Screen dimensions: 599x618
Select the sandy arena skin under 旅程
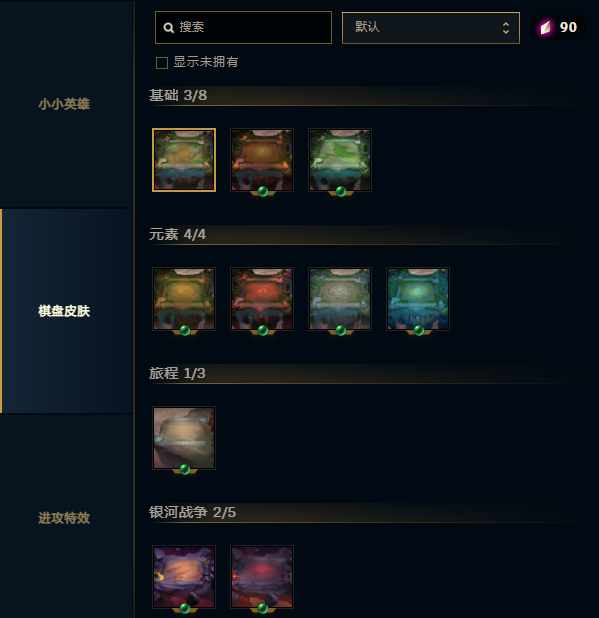click(x=184, y=438)
